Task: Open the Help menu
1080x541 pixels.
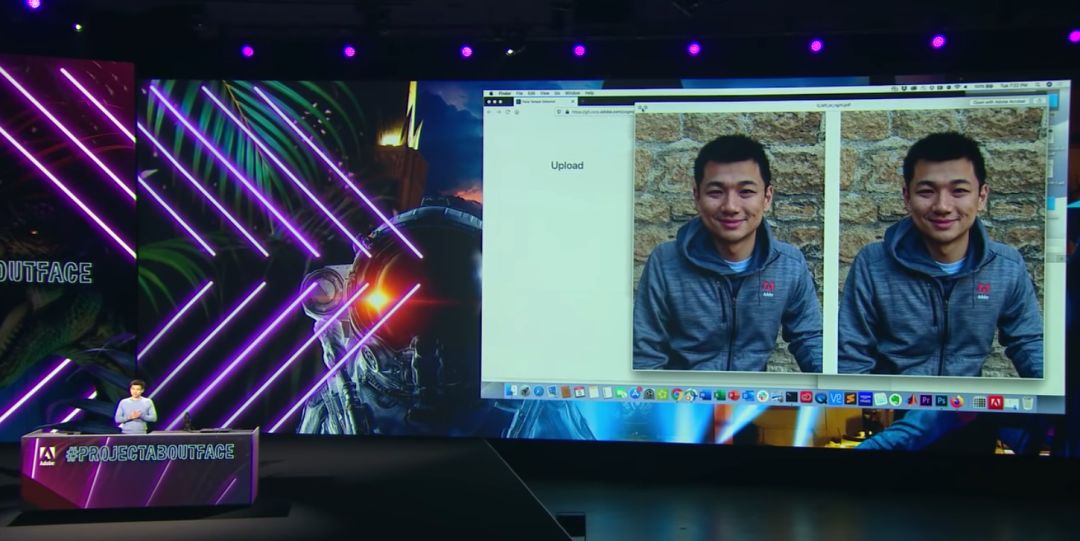Action: pyautogui.click(x=590, y=93)
